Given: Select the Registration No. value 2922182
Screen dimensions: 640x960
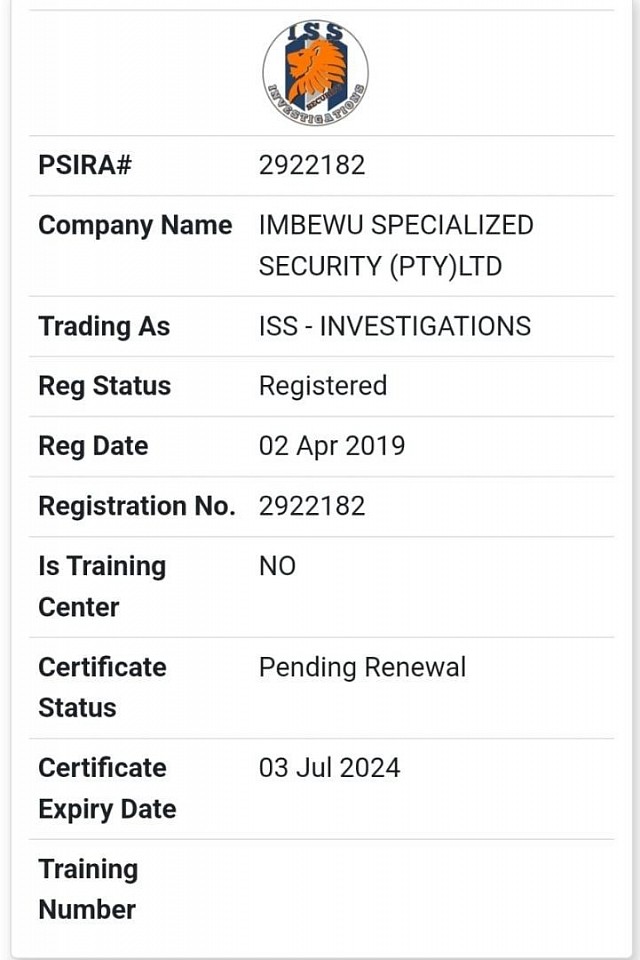Looking at the screenshot, I should tap(312, 506).
